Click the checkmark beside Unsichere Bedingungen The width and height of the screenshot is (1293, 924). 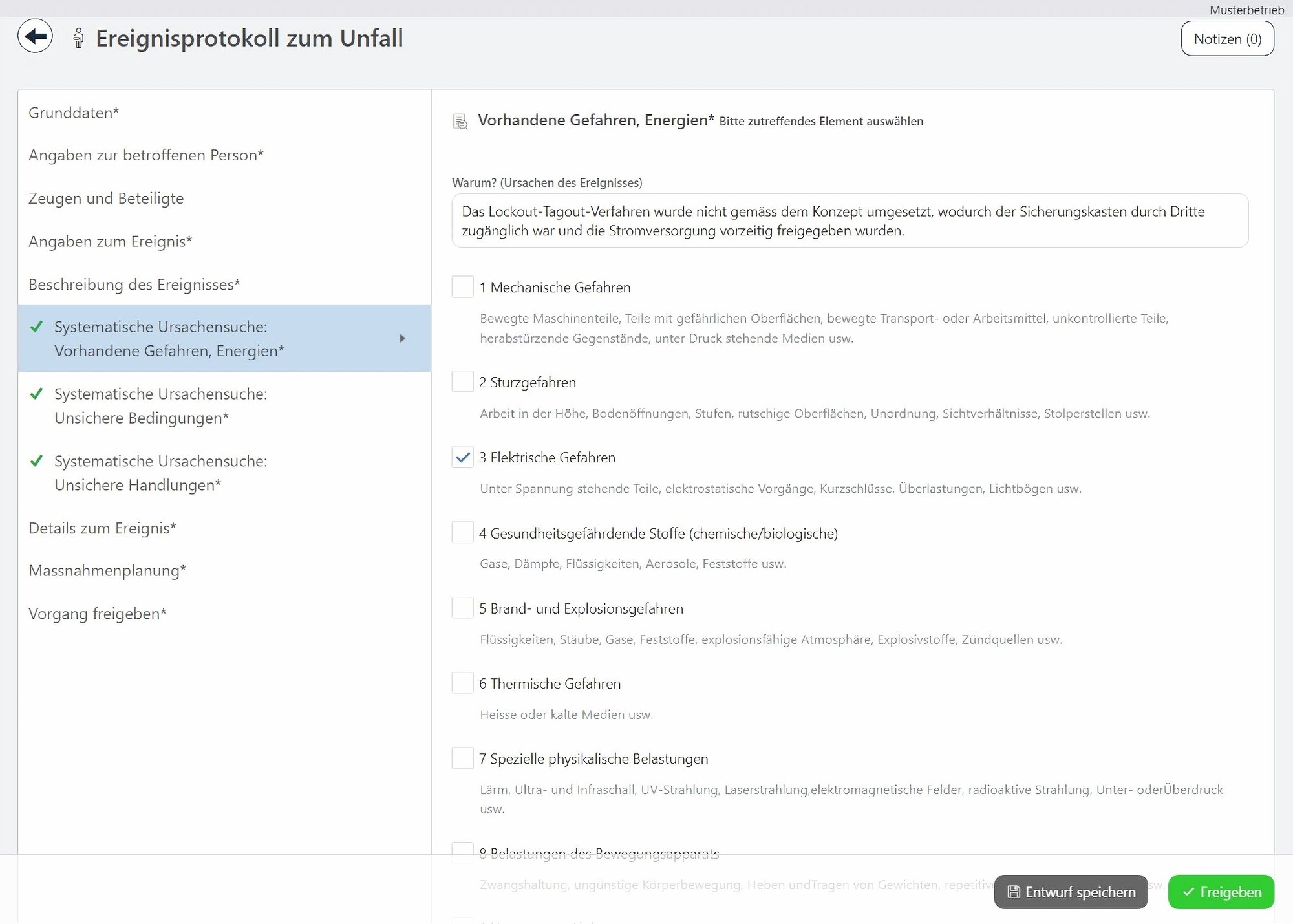36,394
